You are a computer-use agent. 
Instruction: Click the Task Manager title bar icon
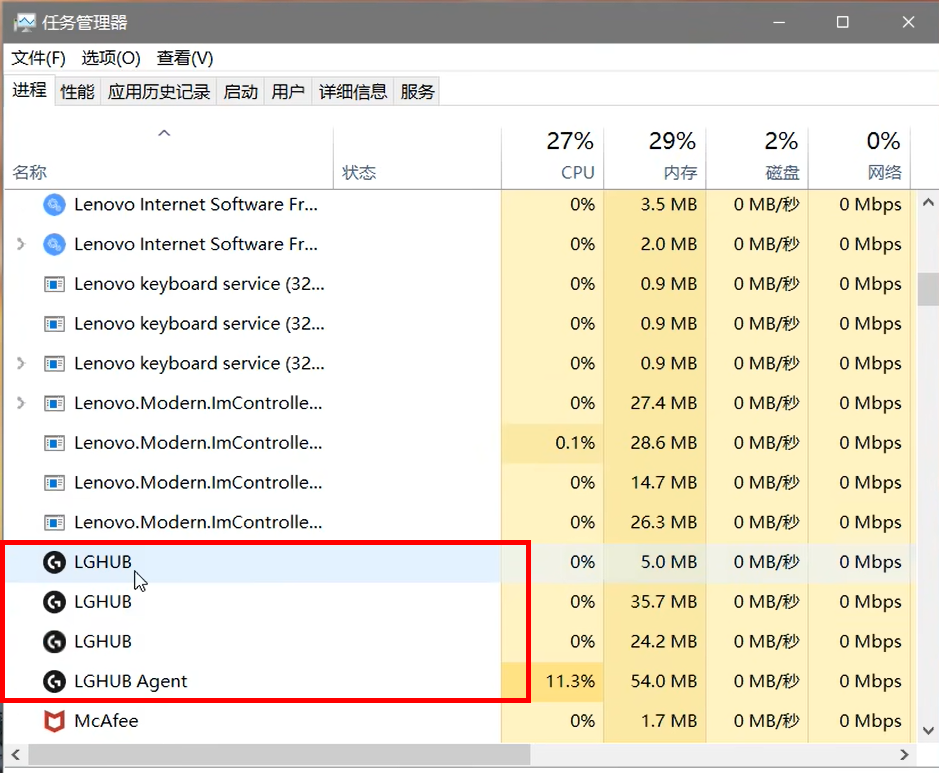25,23
